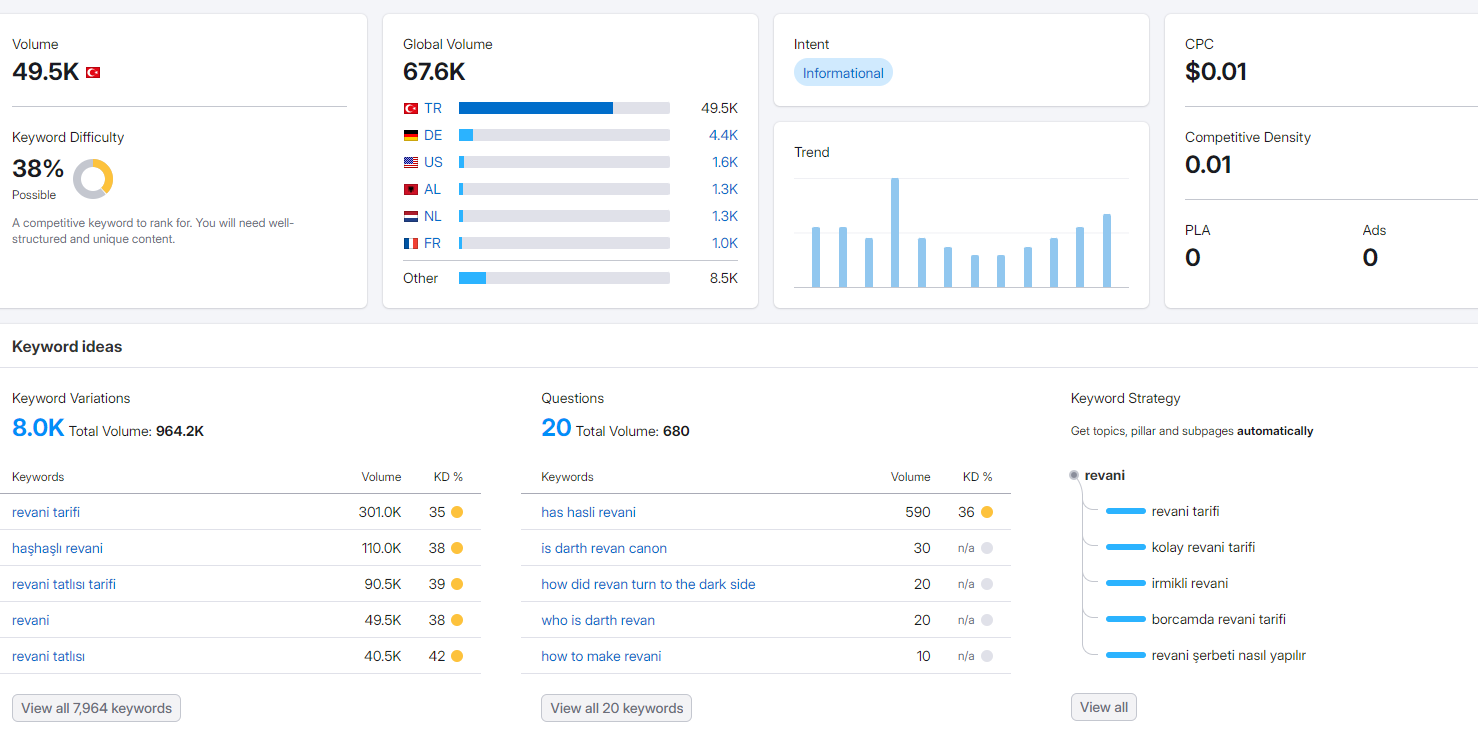Click the France flag in Global Volume
The image size is (1478, 745).
point(410,243)
